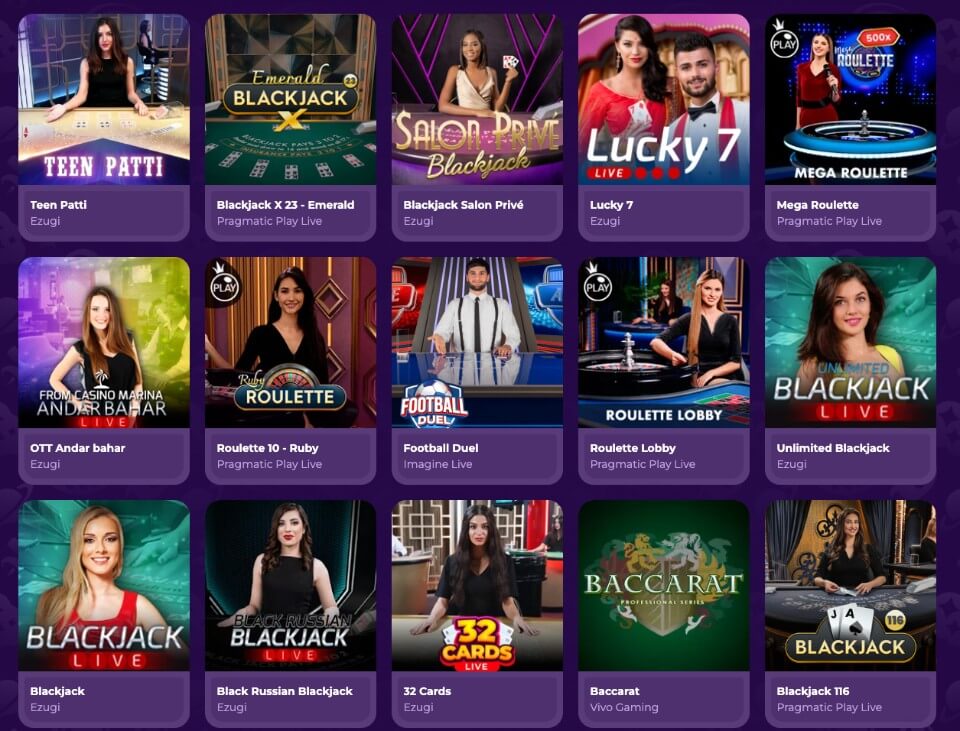Viewport: 960px width, 731px height.
Task: Click the Imagine Live provider label
Action: [438, 464]
